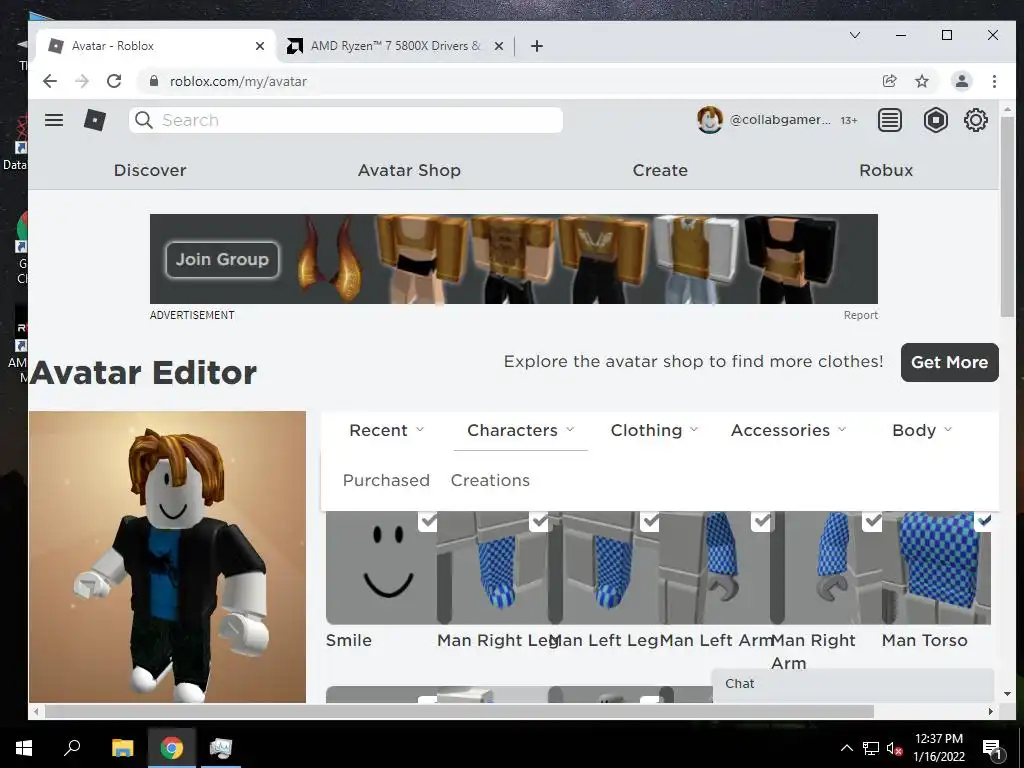Toggle the Man Left Arm checkbox
The image size is (1024, 768).
click(761, 521)
